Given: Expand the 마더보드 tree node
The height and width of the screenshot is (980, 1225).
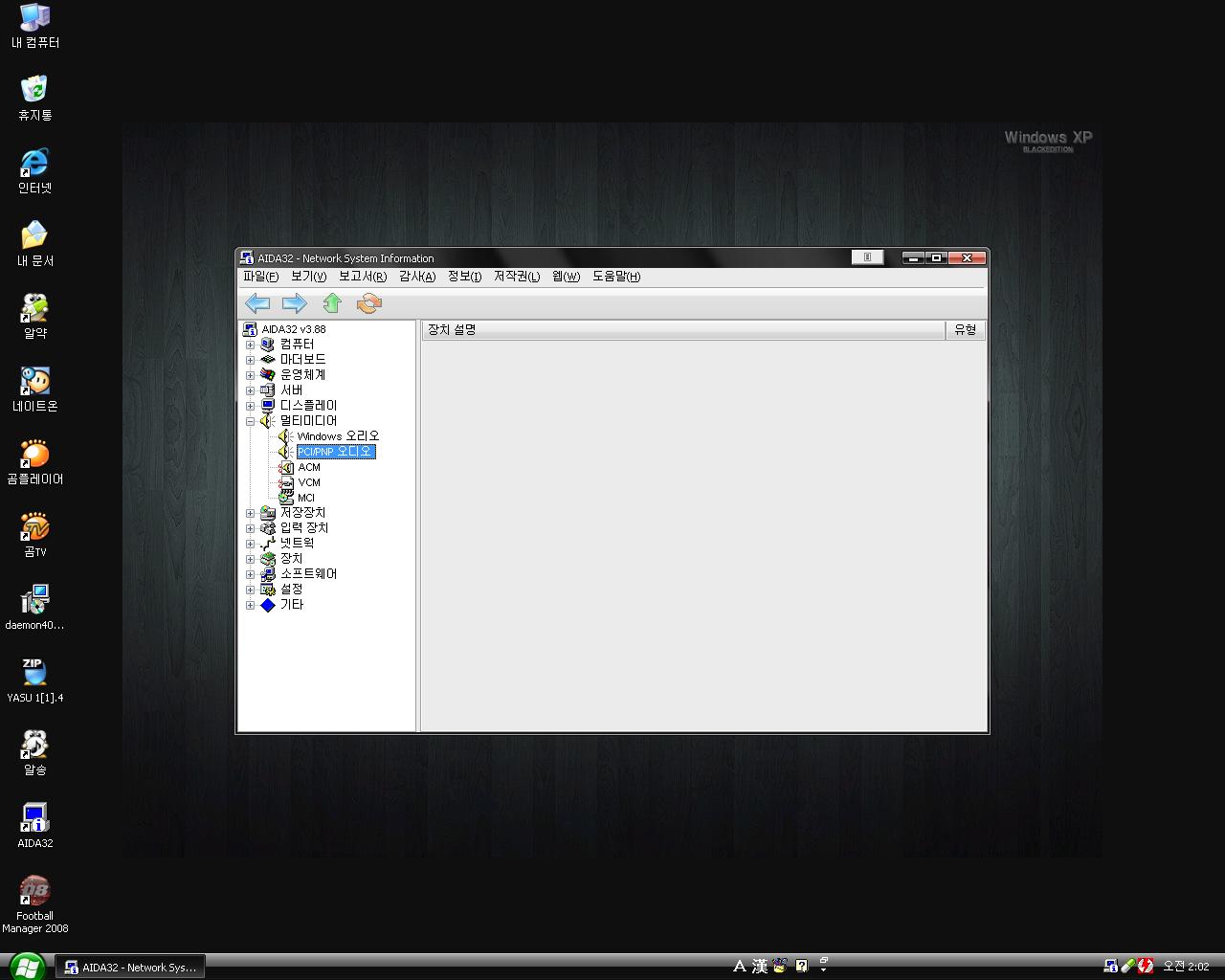Looking at the screenshot, I should [x=251, y=360].
